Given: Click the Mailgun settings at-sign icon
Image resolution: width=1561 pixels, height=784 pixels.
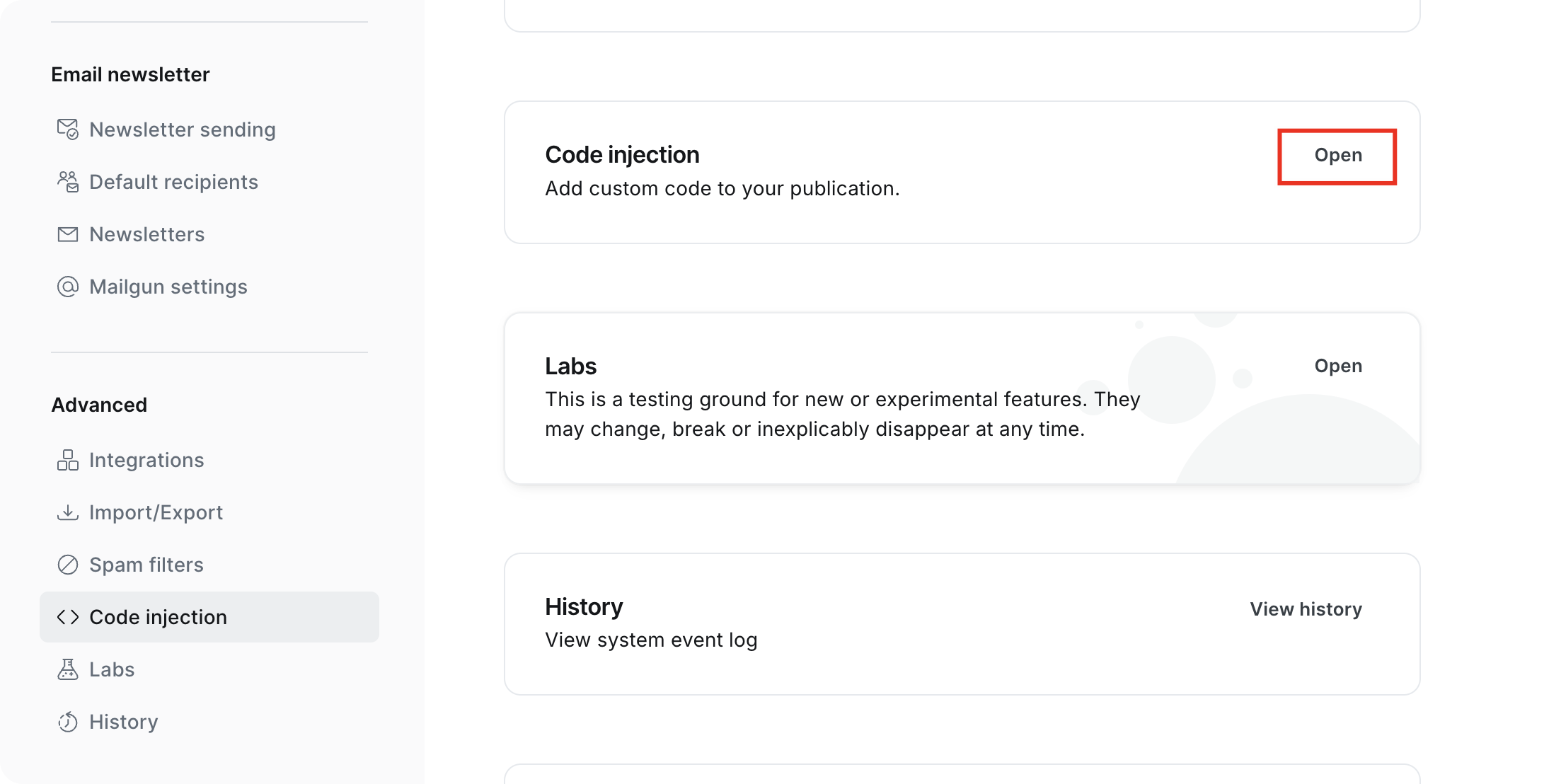Looking at the screenshot, I should pos(68,287).
